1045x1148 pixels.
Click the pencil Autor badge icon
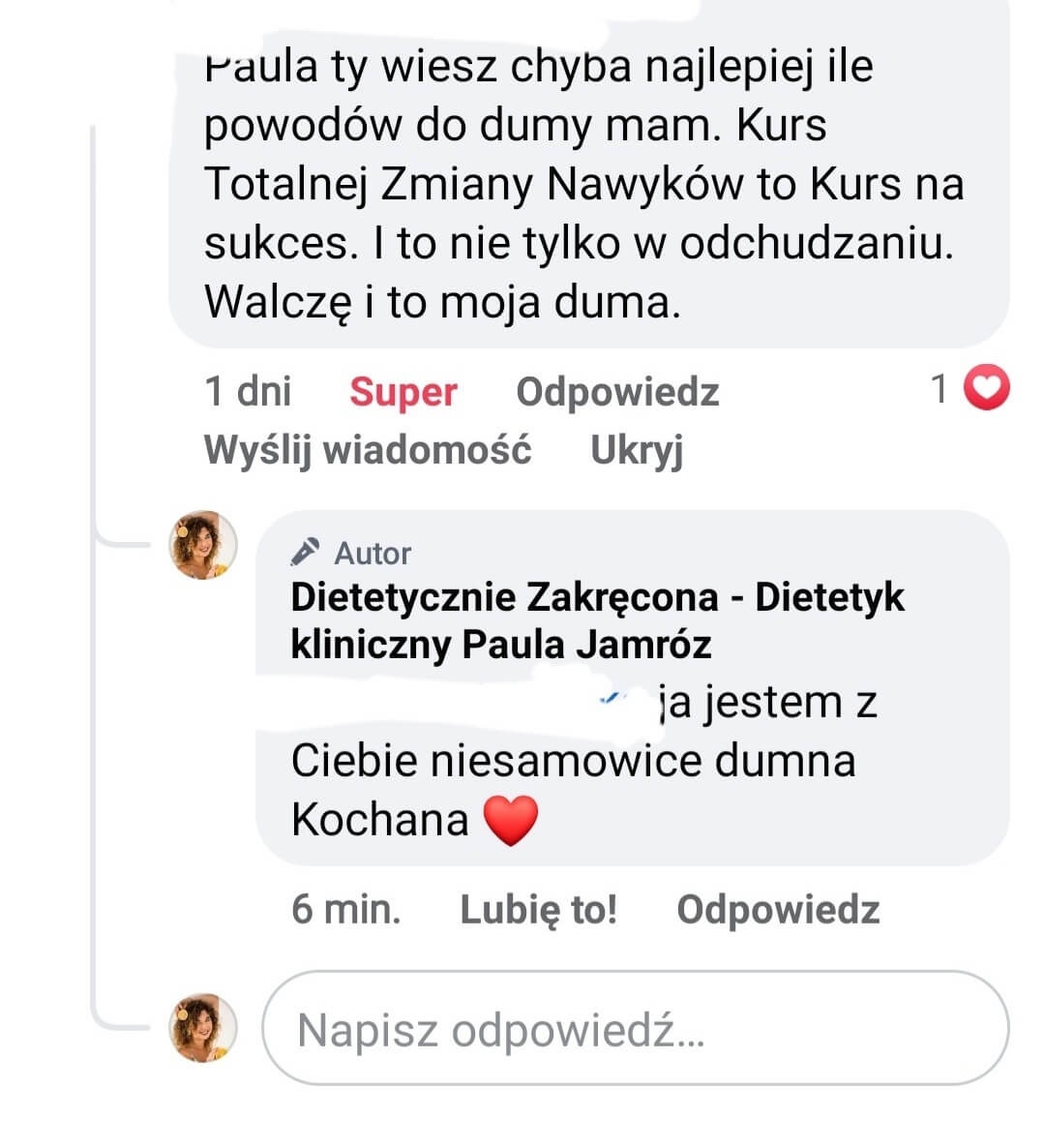(305, 553)
